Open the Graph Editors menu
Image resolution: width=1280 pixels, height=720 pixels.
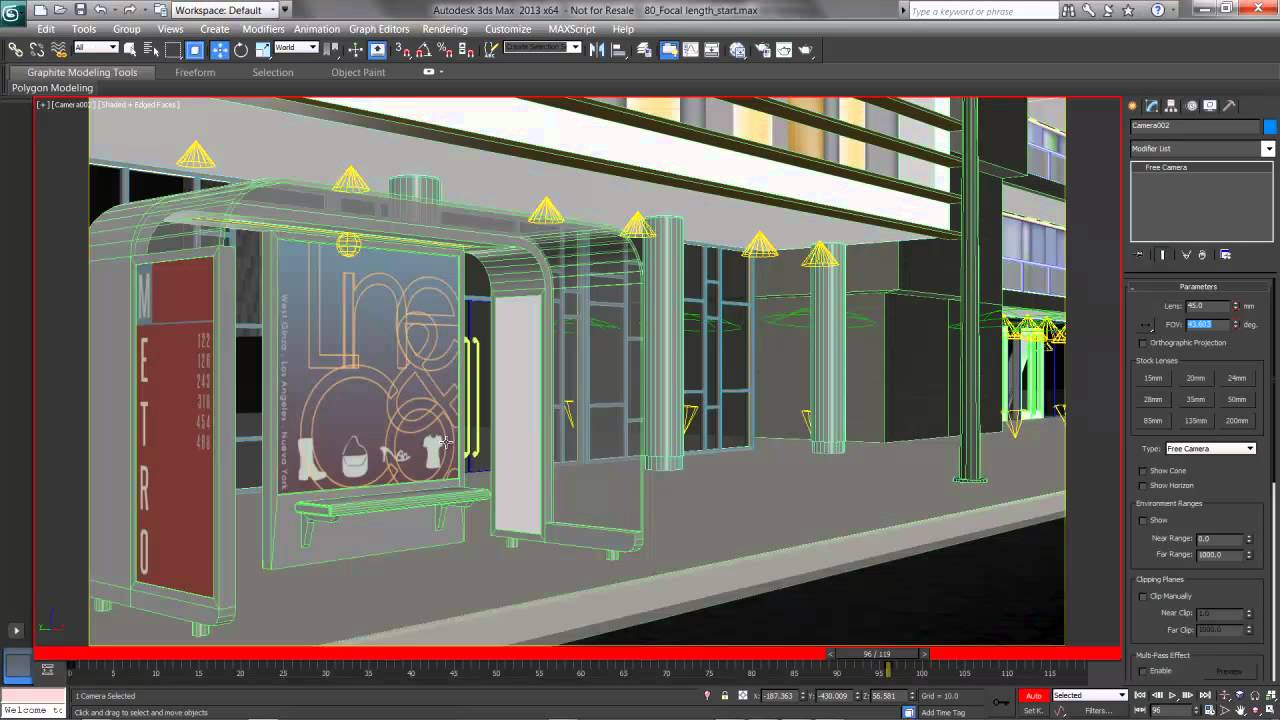(379, 29)
